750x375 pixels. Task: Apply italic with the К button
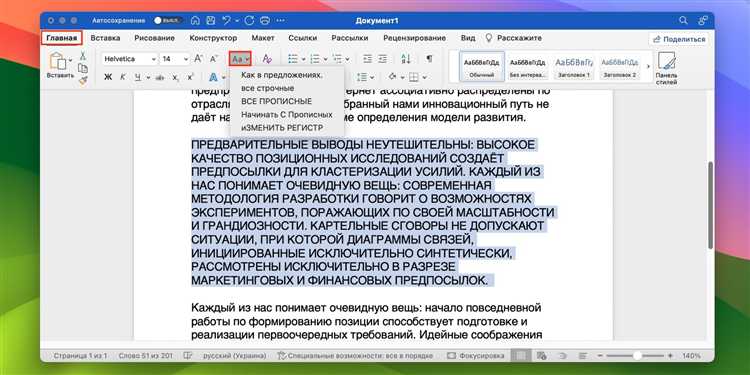122,77
